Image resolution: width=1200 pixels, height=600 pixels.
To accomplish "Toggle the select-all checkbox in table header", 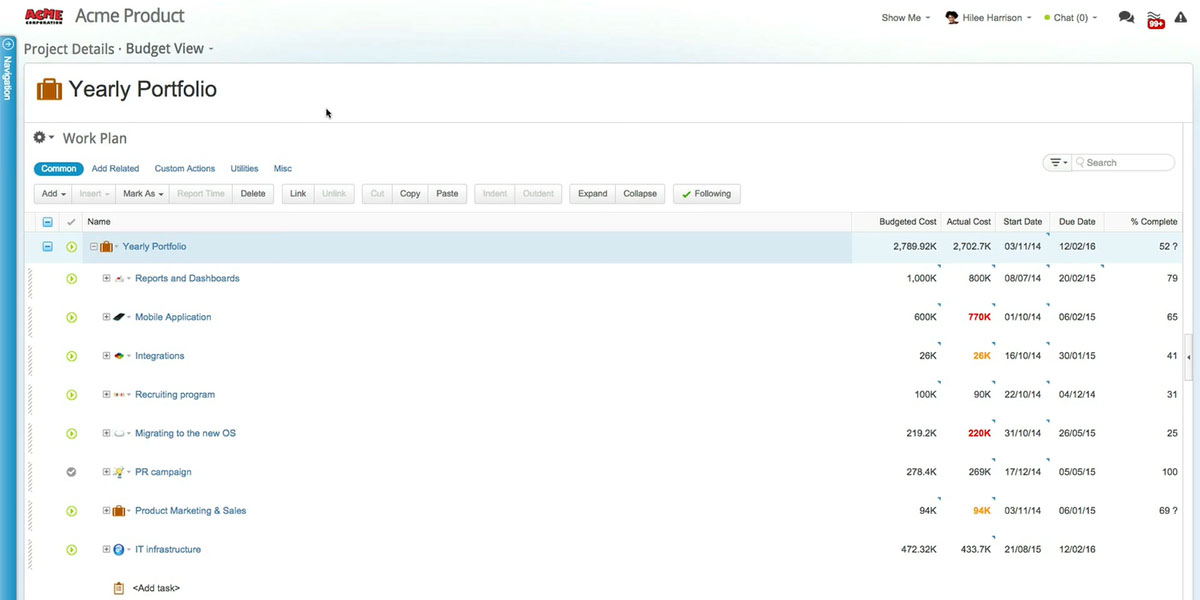I will (x=47, y=221).
